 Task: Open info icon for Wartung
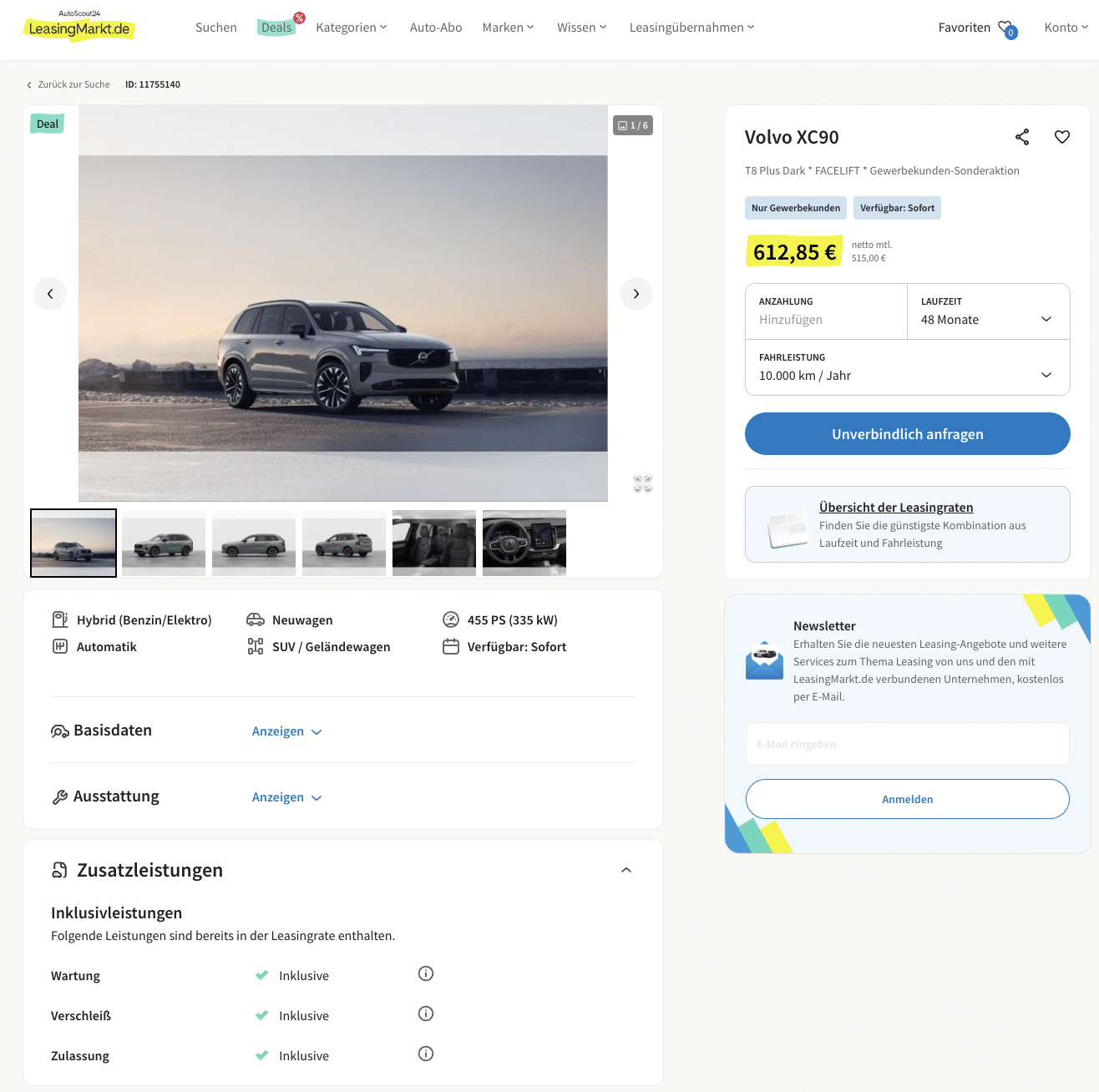(x=426, y=973)
